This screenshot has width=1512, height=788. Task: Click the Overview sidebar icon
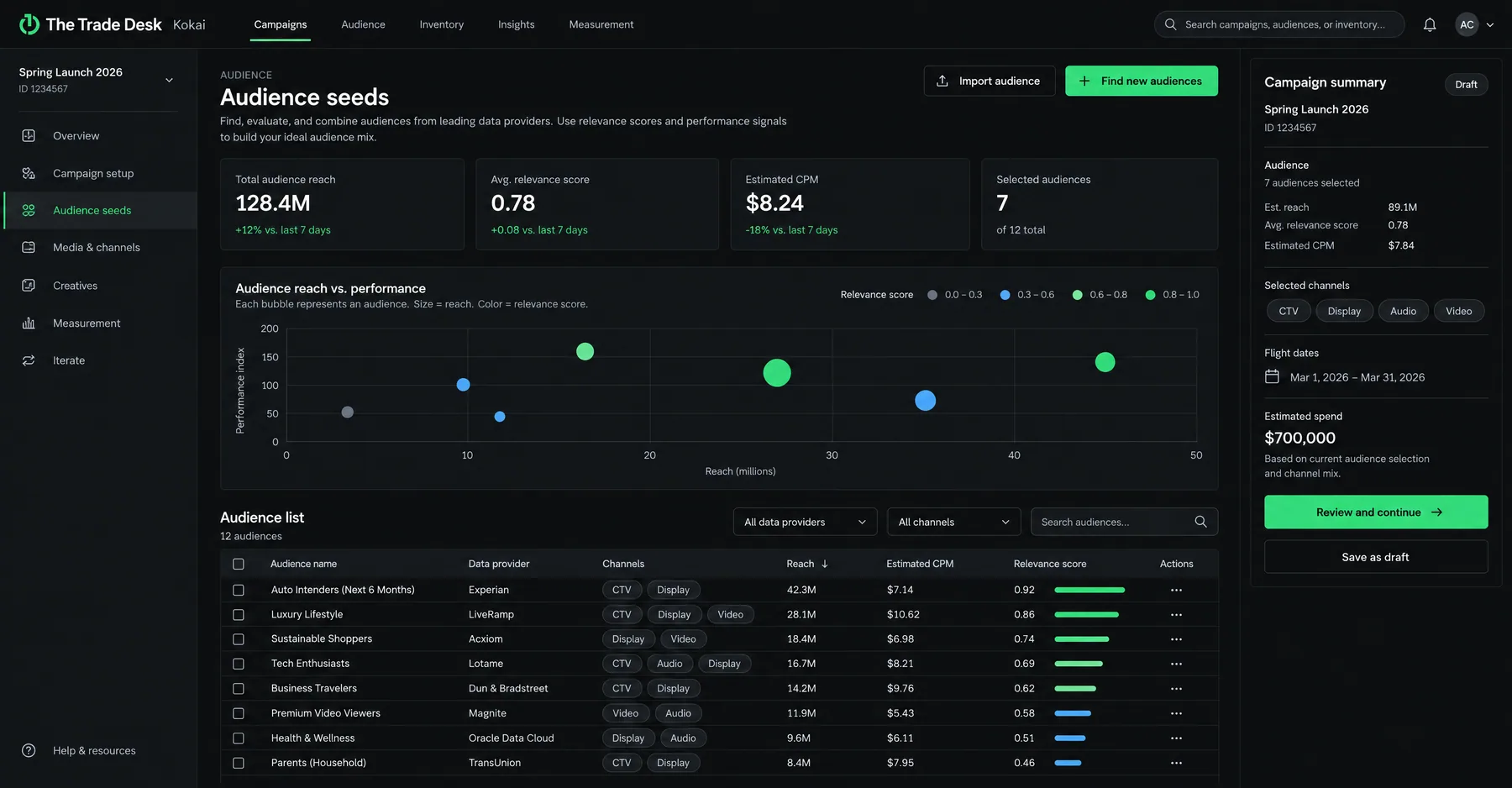(x=29, y=136)
